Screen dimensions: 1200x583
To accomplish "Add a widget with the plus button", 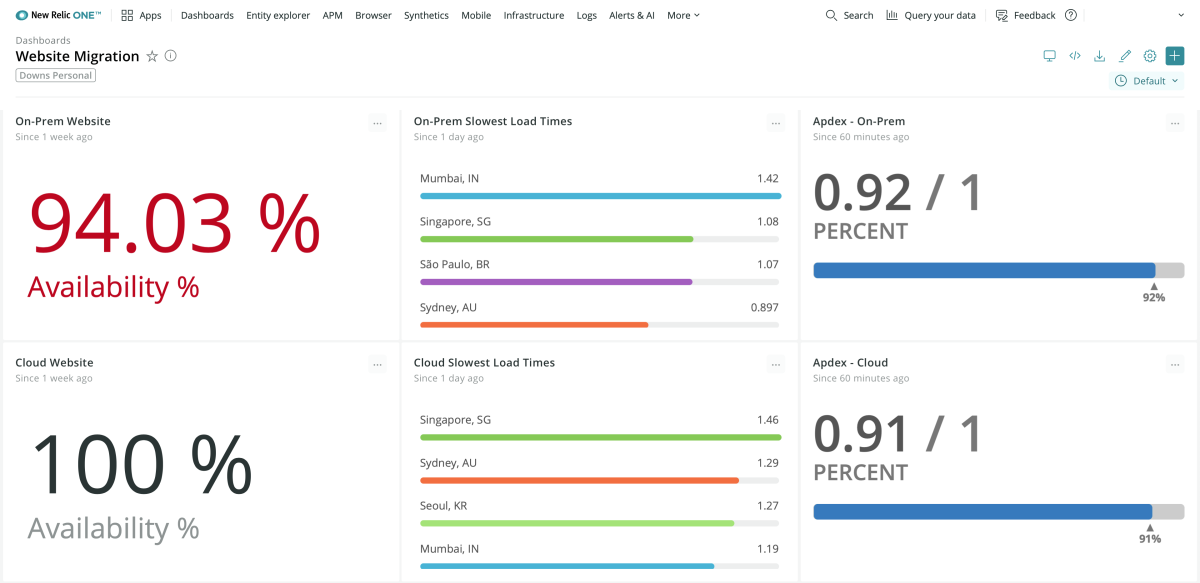I will pos(1175,56).
